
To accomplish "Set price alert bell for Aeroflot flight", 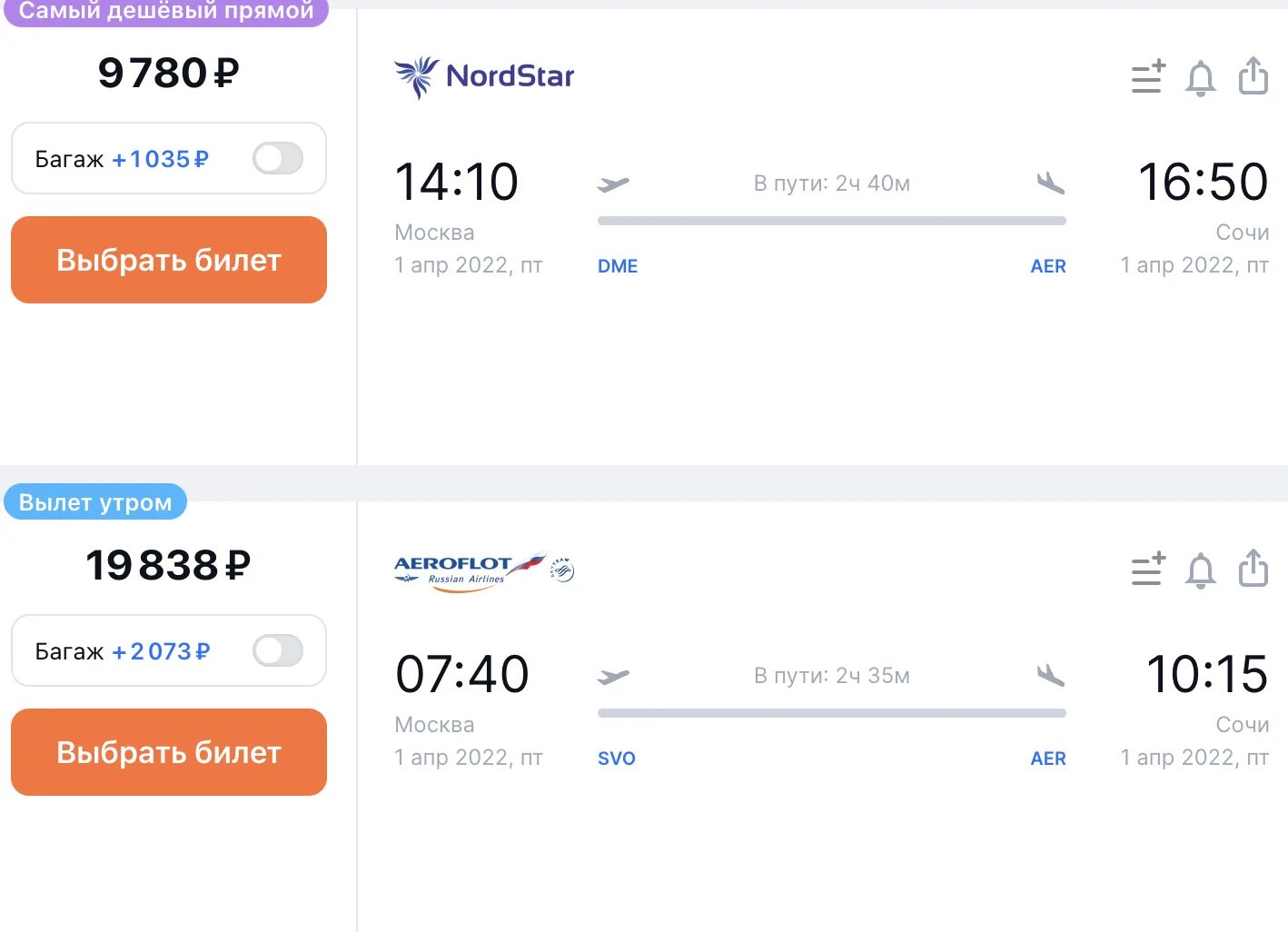I will [1201, 570].
